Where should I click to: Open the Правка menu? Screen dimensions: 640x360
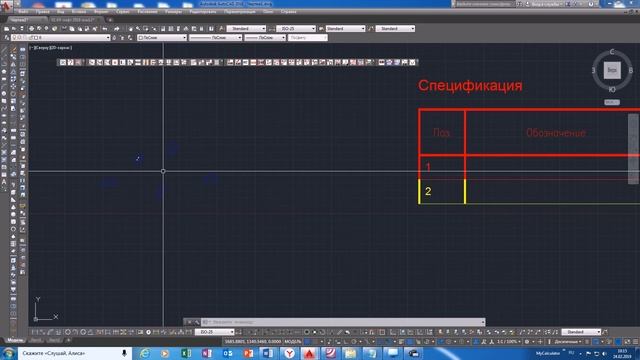(42, 12)
